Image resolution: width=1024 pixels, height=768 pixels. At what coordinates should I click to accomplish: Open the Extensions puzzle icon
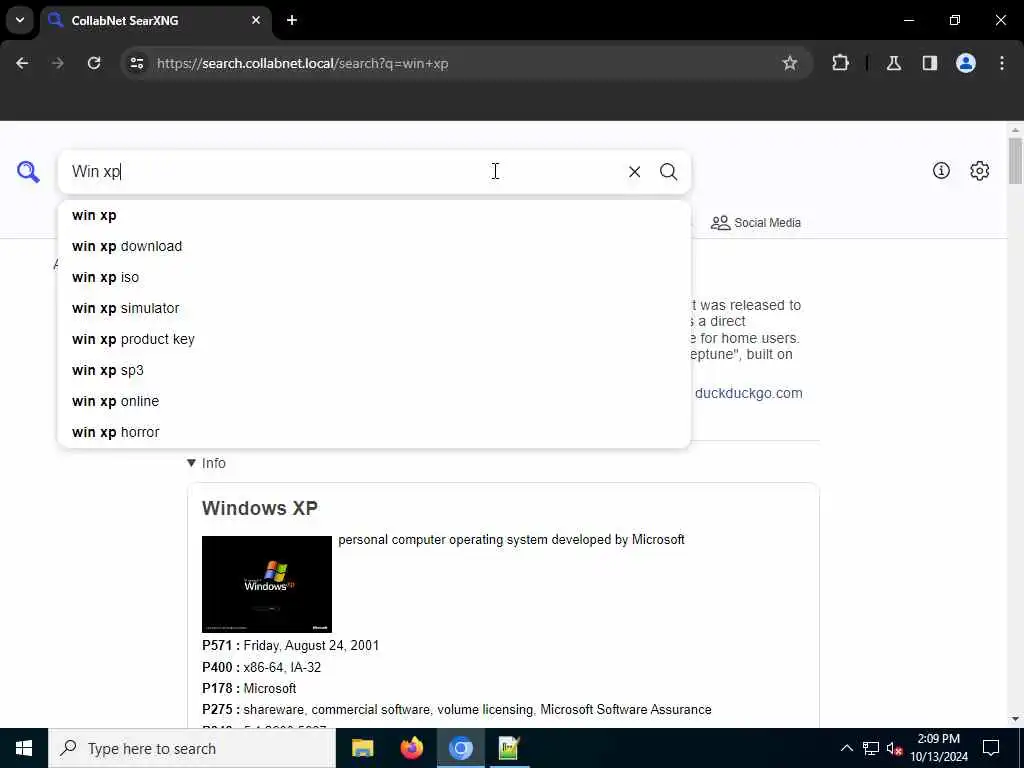click(x=840, y=63)
